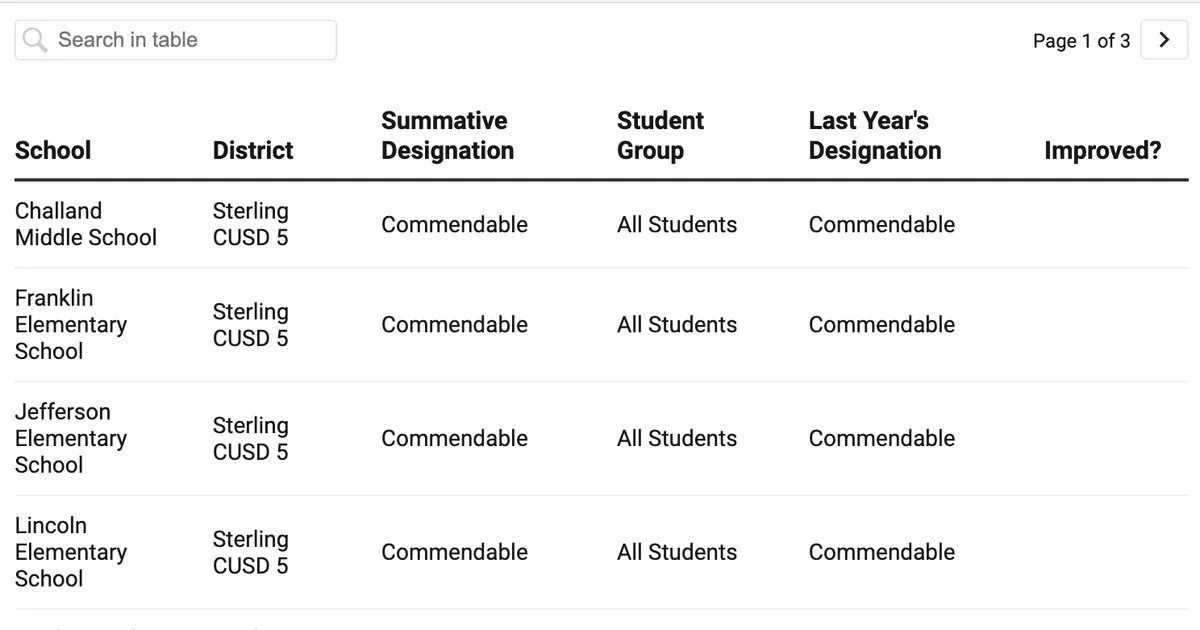Open Challand Middle School row
The image size is (1200, 630).
coord(85,224)
